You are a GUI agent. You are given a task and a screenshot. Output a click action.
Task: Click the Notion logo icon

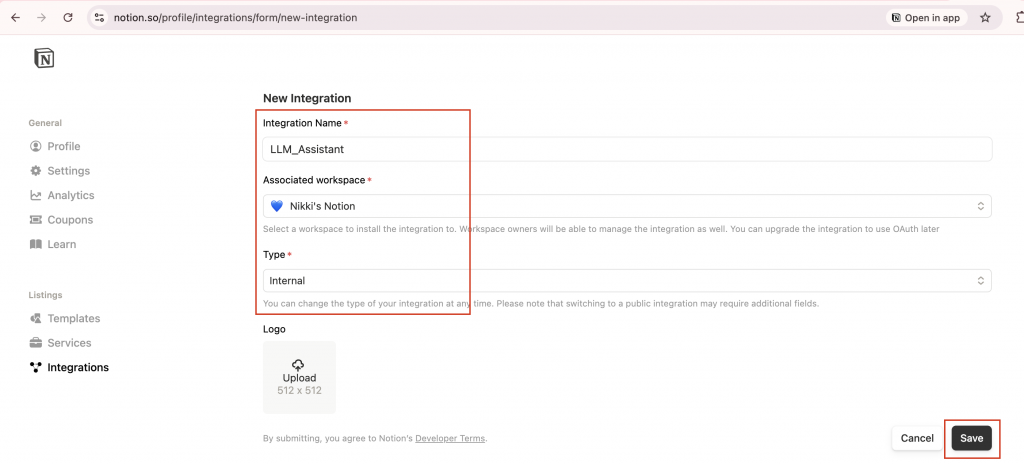click(x=44, y=58)
